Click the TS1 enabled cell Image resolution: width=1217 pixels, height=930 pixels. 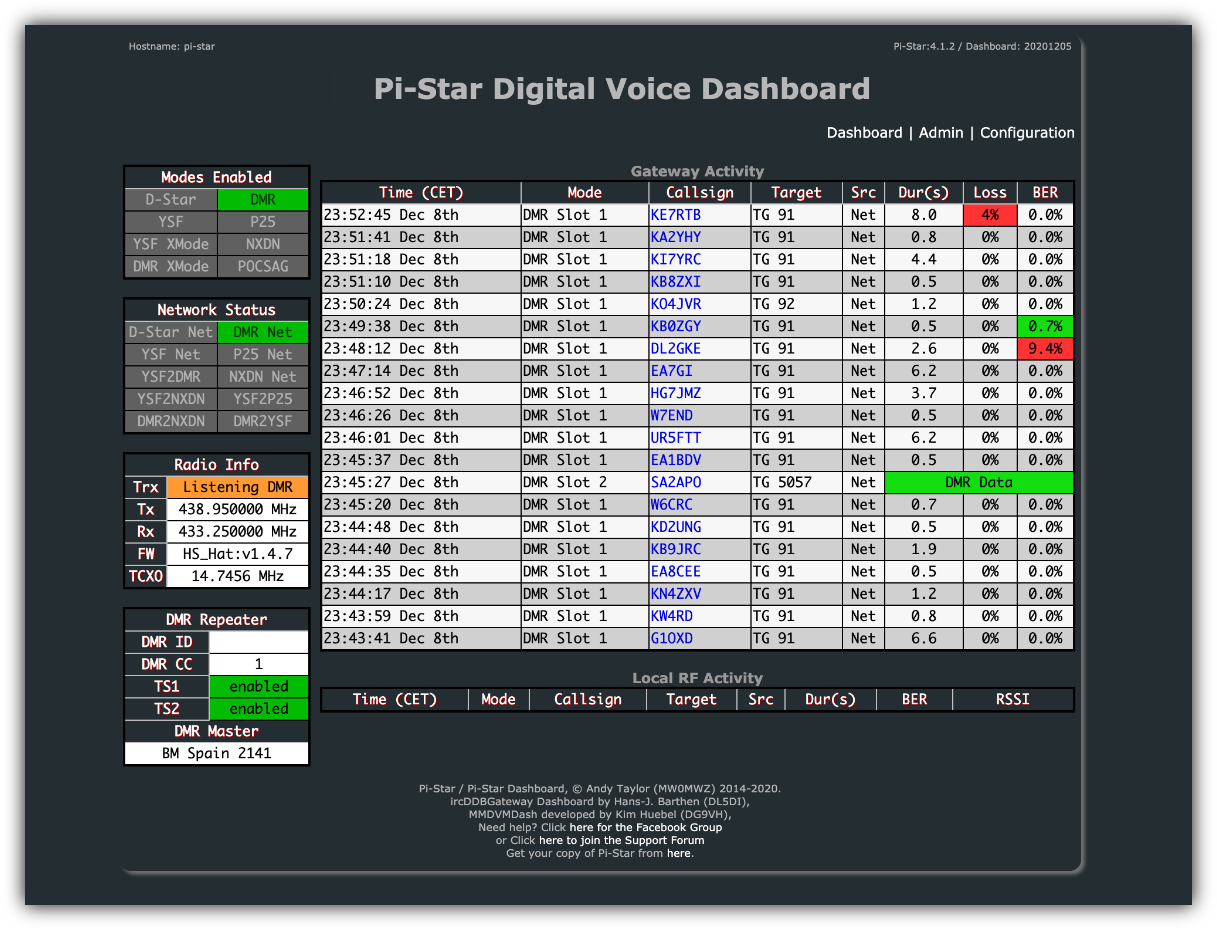coord(259,686)
